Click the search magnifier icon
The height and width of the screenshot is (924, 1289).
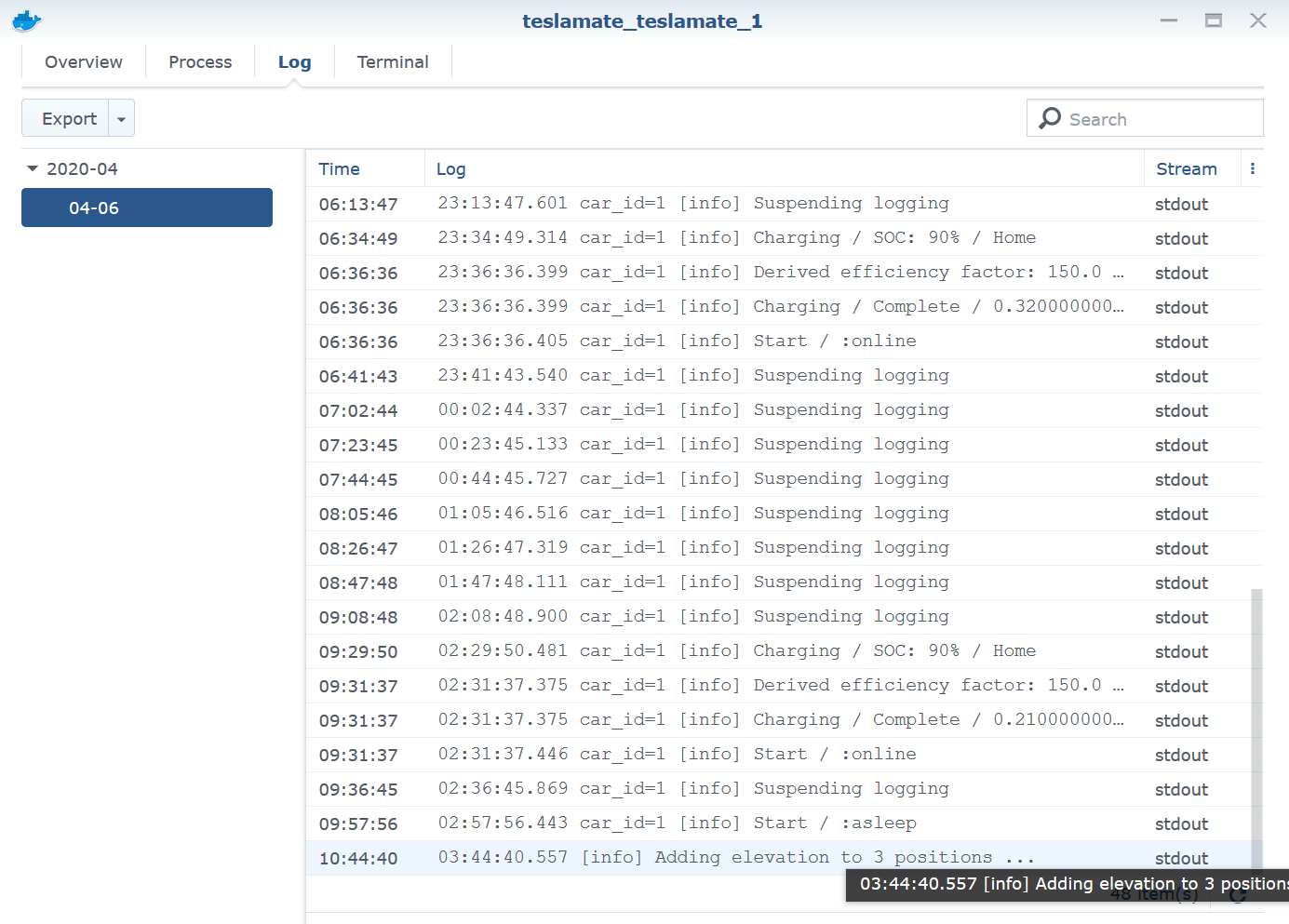tap(1050, 118)
